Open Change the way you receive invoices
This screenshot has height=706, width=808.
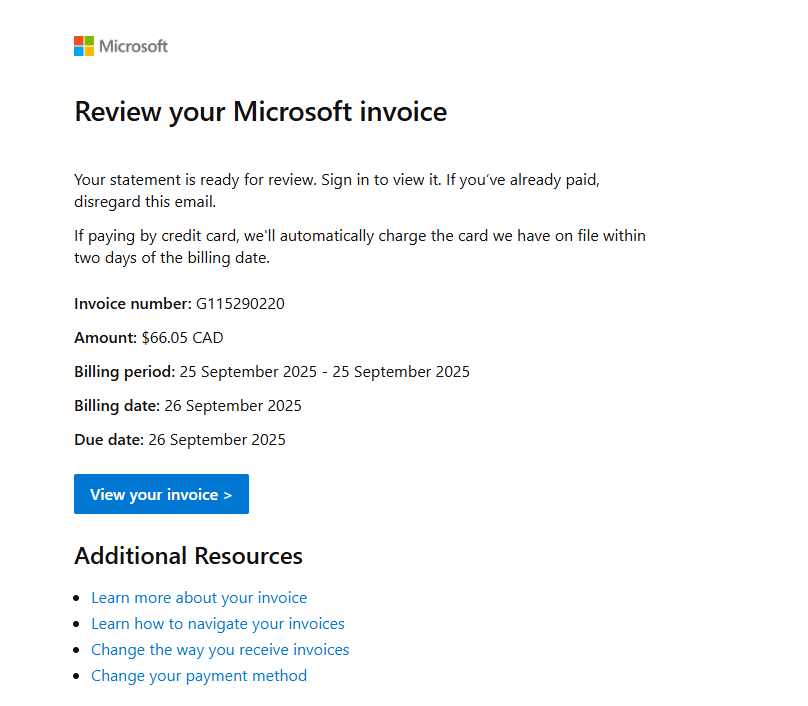(220, 650)
